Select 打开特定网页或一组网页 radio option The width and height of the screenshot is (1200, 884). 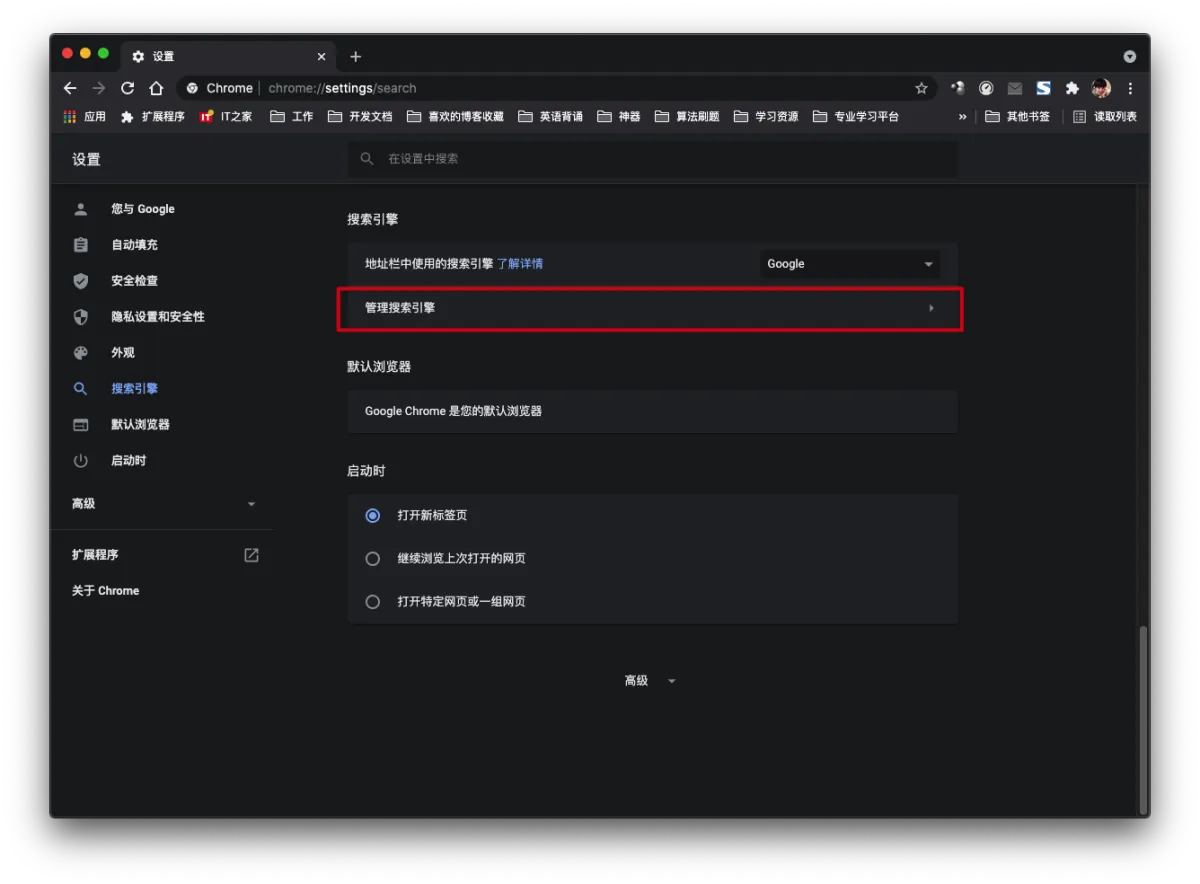click(373, 602)
